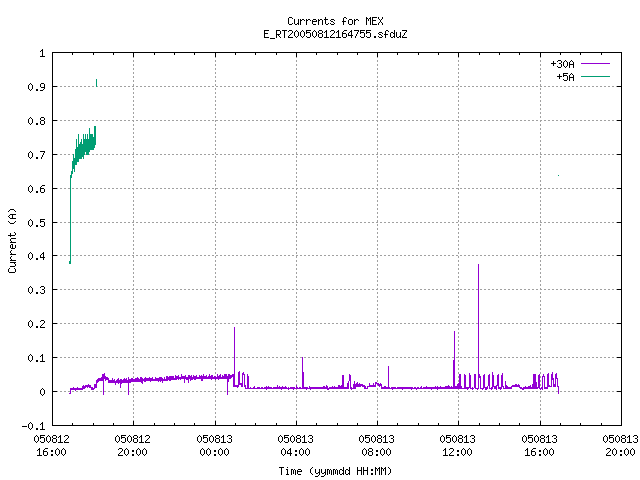Viewport: 640px width, 480px height.
Task: Click the y-axis tick value 0.4
Action: tap(36, 256)
